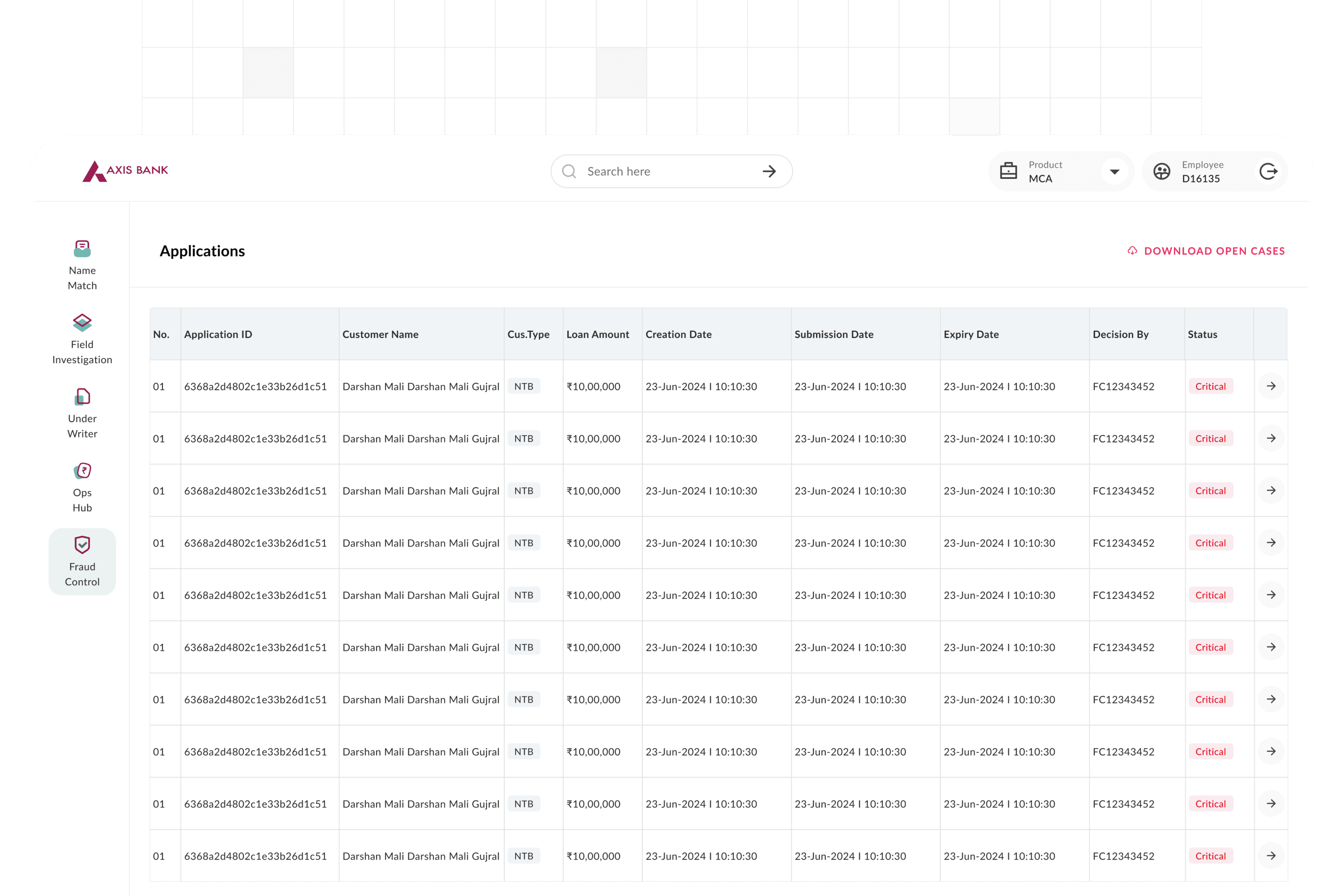Viewport: 1343px width, 896px height.
Task: Click the Axis Bank logo
Action: pos(125,171)
